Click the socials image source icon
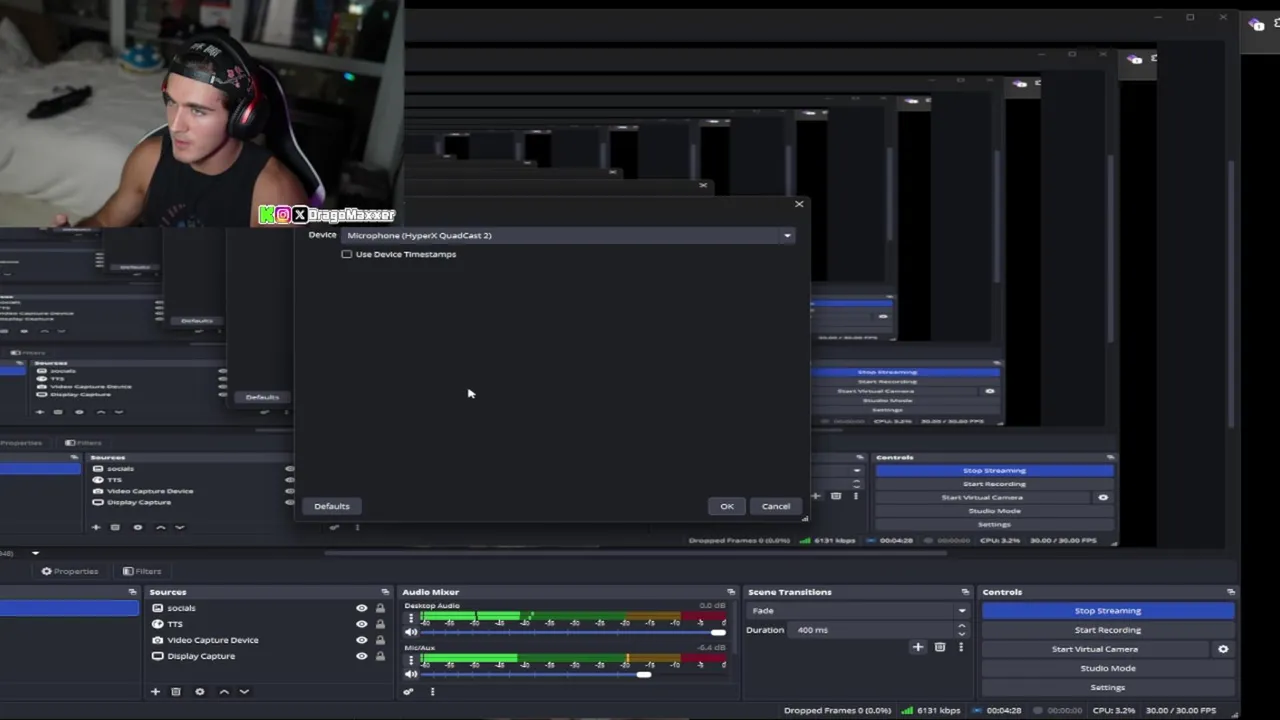The width and height of the screenshot is (1280, 720). click(157, 608)
